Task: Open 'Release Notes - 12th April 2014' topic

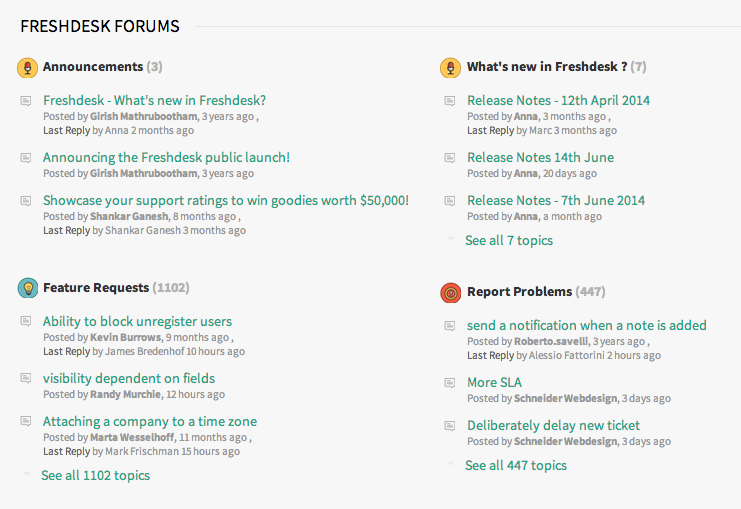Action: pyautogui.click(x=558, y=100)
